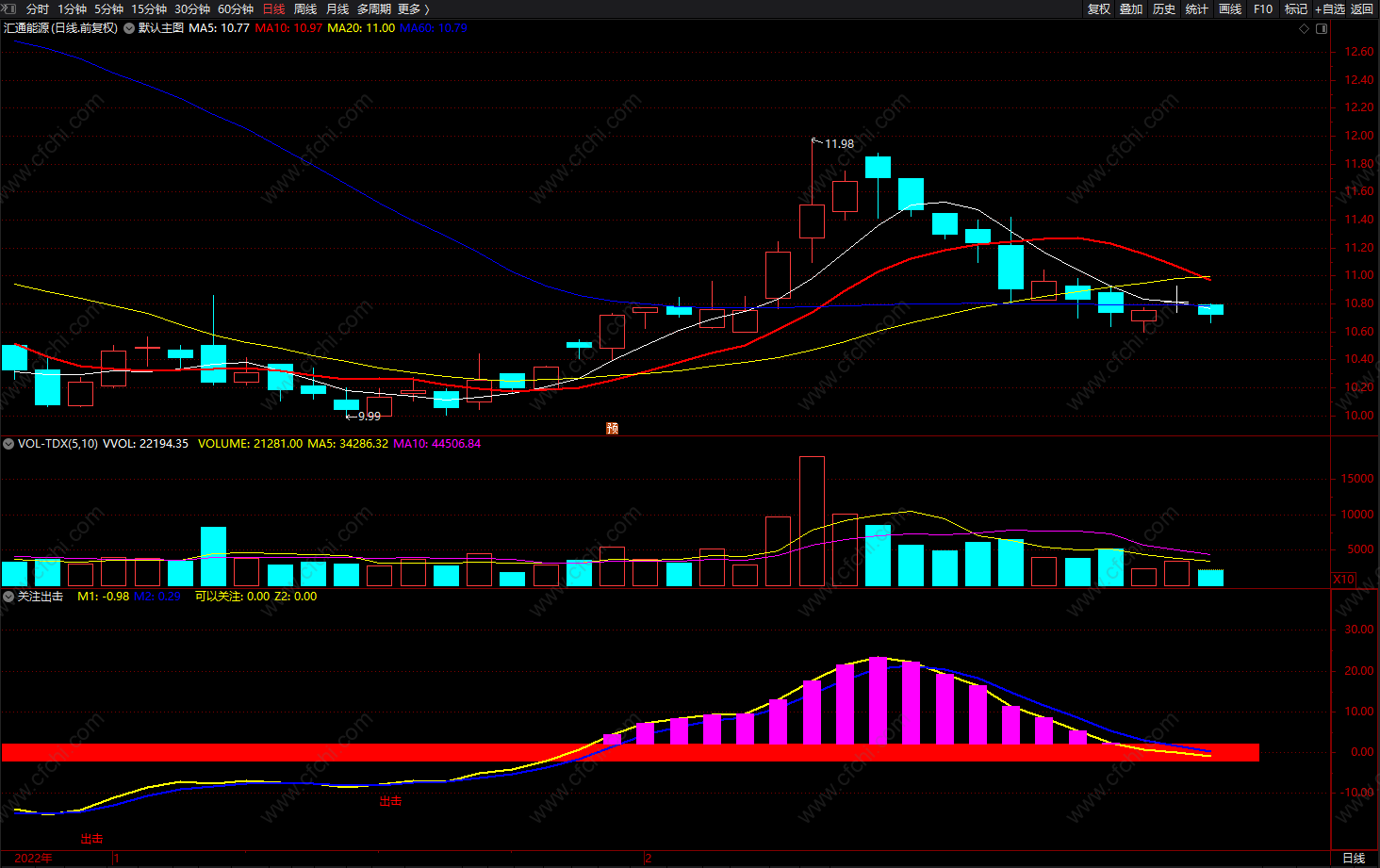Click the VVOL: 22194.35 label
The width and height of the screenshot is (1380, 868).
click(145, 443)
